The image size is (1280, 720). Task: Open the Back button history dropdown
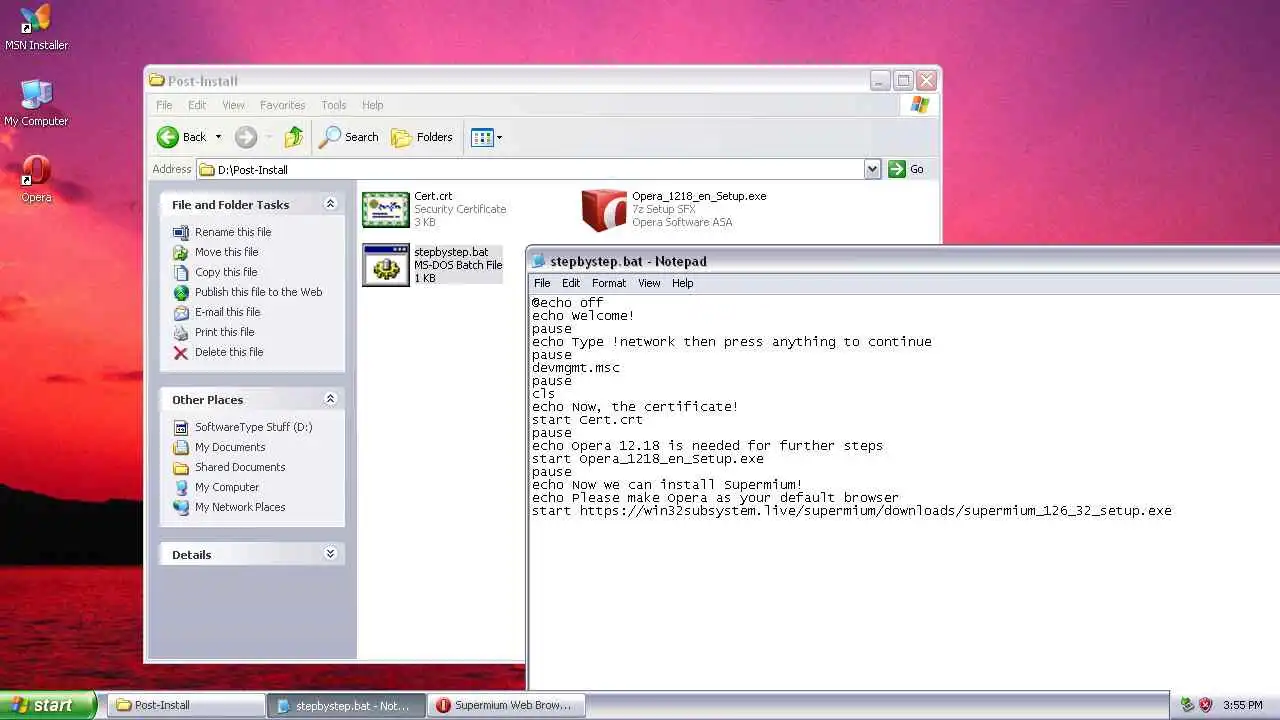pyautogui.click(x=218, y=137)
